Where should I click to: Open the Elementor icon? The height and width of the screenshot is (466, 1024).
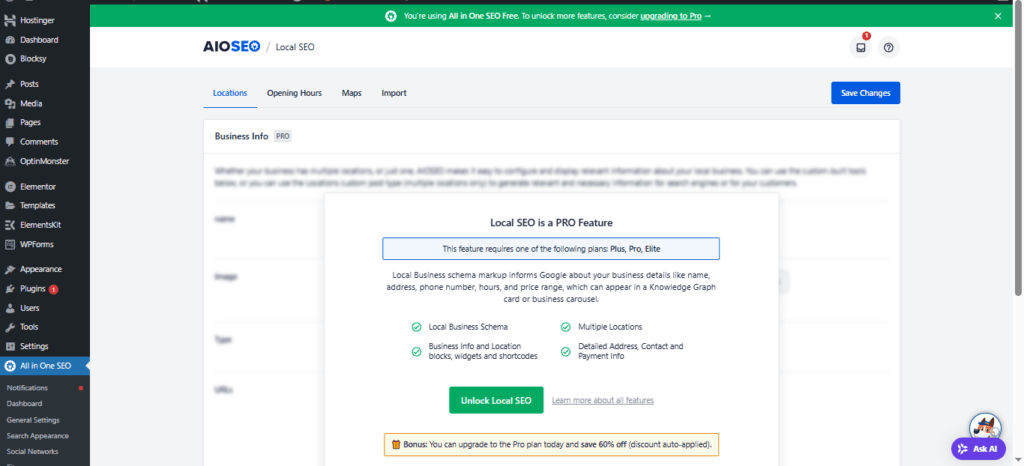click(10, 187)
